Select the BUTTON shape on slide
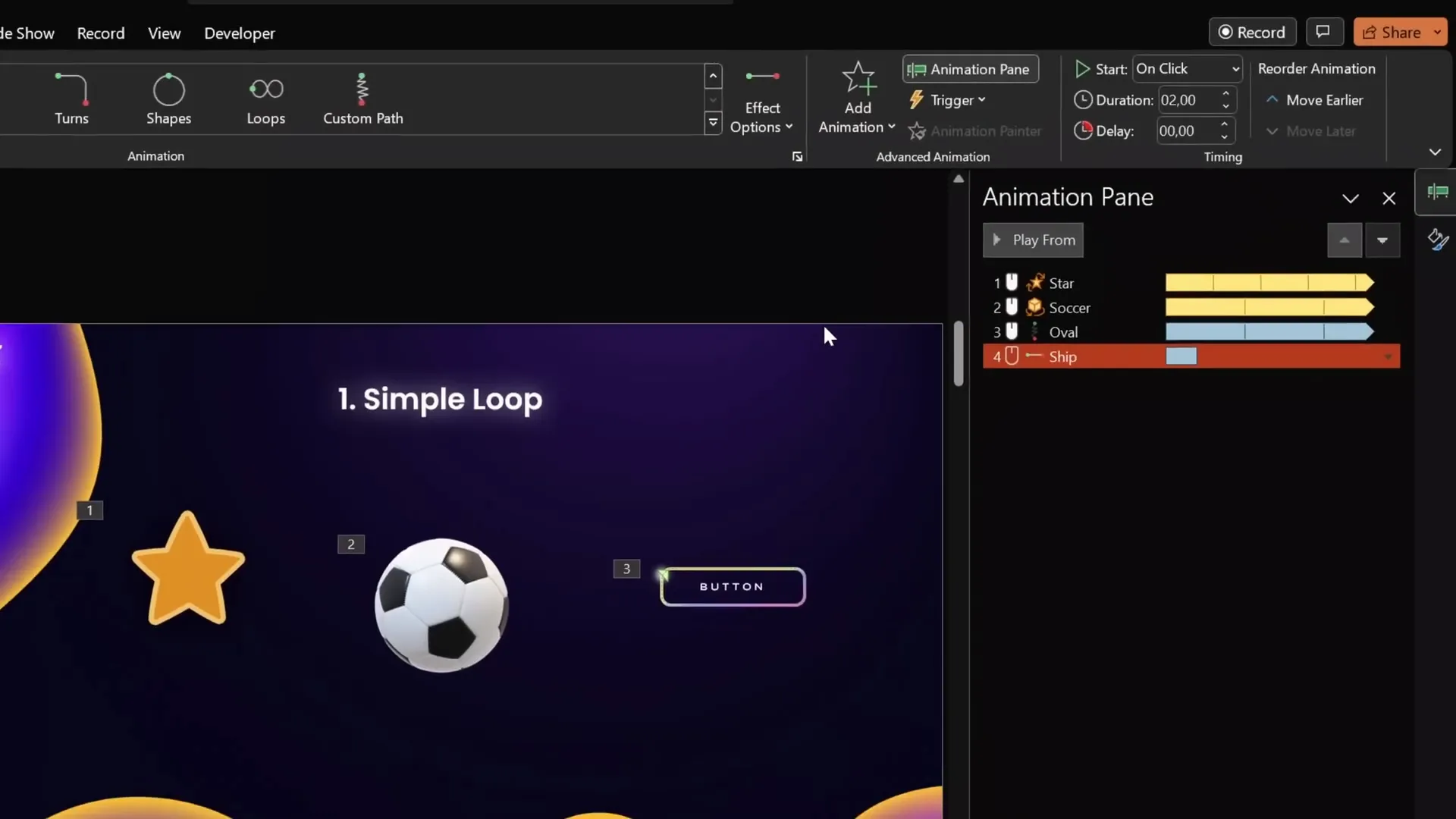The image size is (1456, 819). (733, 587)
